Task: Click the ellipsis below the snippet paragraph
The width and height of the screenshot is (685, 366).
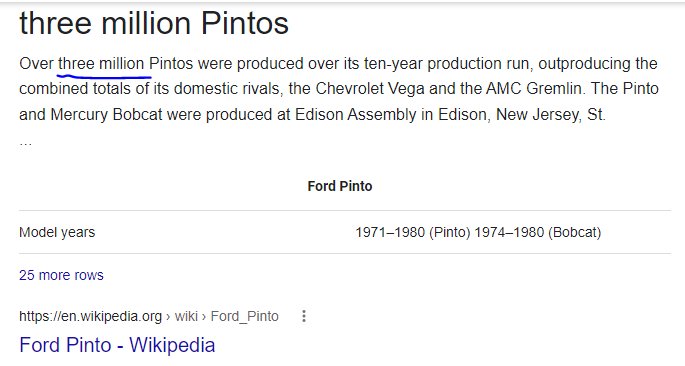Action: (x=25, y=143)
